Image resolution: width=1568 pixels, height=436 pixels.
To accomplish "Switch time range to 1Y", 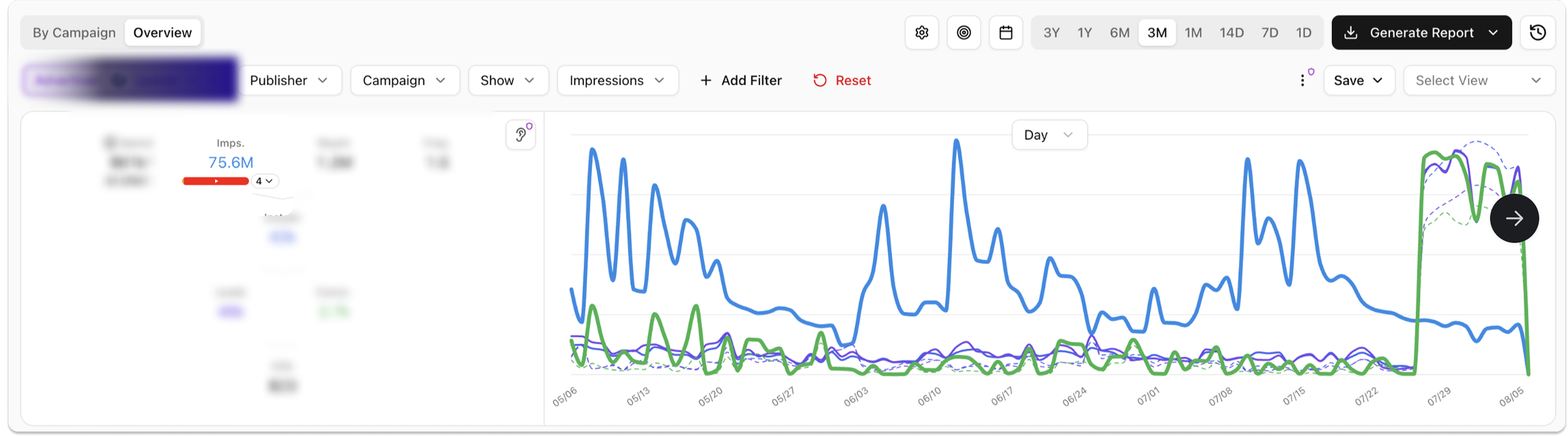I will (1084, 33).
